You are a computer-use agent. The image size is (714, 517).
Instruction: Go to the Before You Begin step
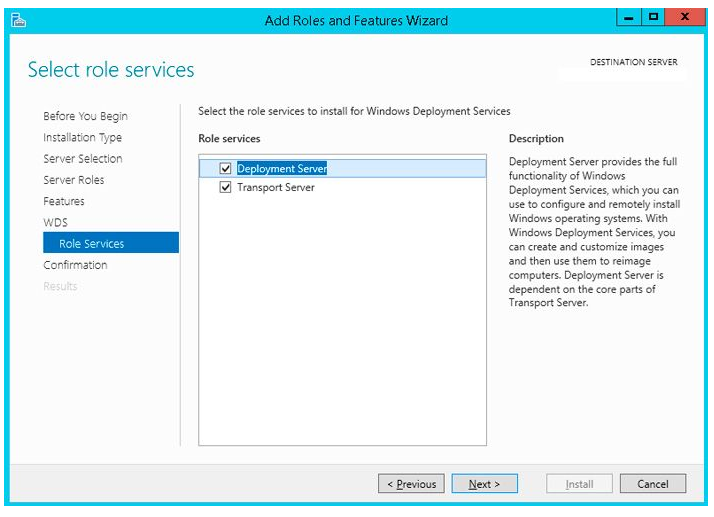click(x=85, y=116)
